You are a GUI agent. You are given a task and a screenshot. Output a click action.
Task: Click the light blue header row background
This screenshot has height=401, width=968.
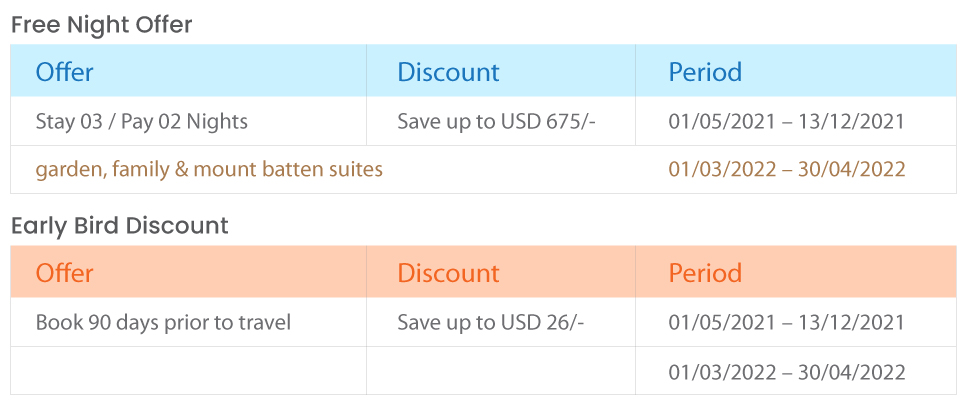(x=483, y=70)
